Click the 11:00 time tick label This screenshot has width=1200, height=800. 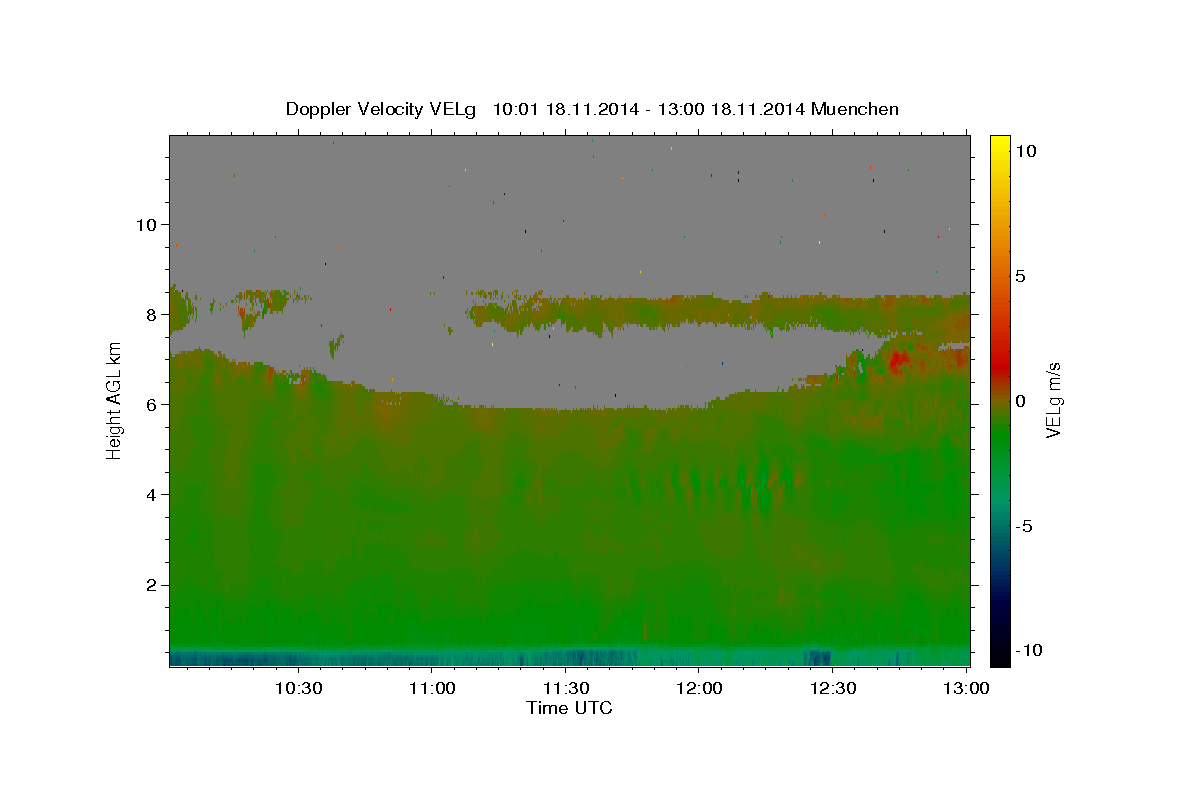[432, 688]
